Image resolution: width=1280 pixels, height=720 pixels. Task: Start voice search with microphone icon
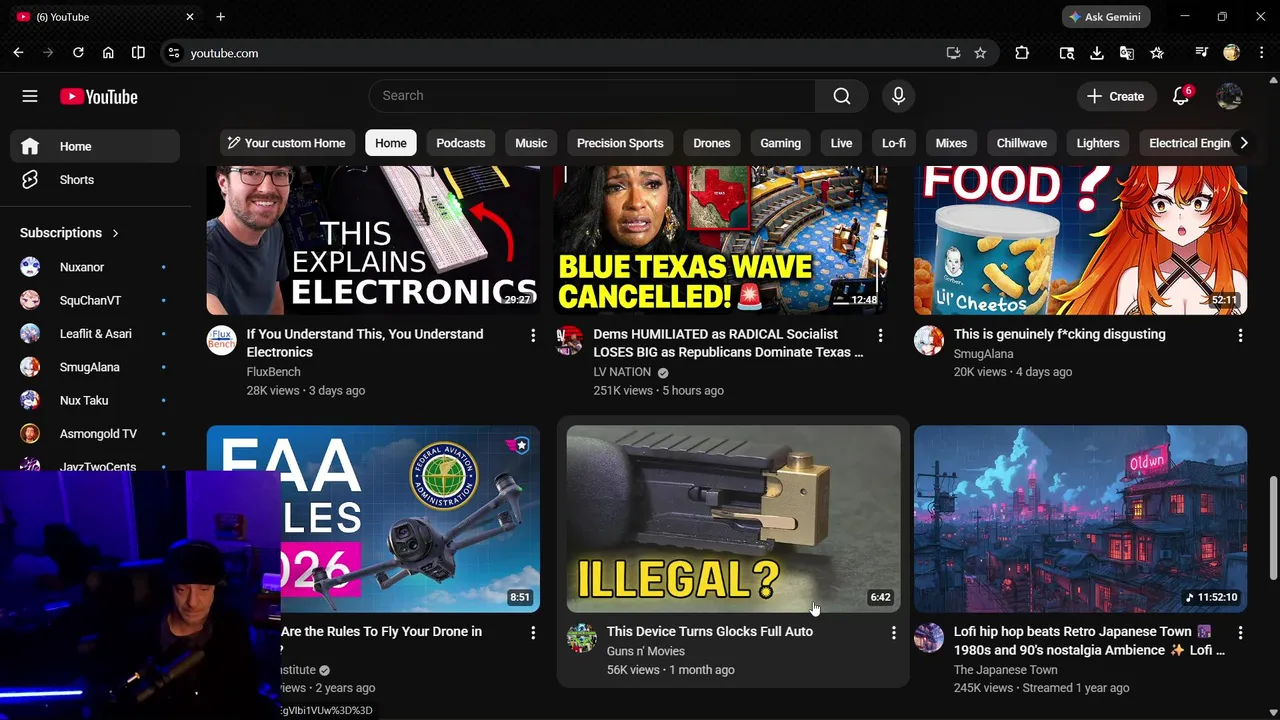898,96
